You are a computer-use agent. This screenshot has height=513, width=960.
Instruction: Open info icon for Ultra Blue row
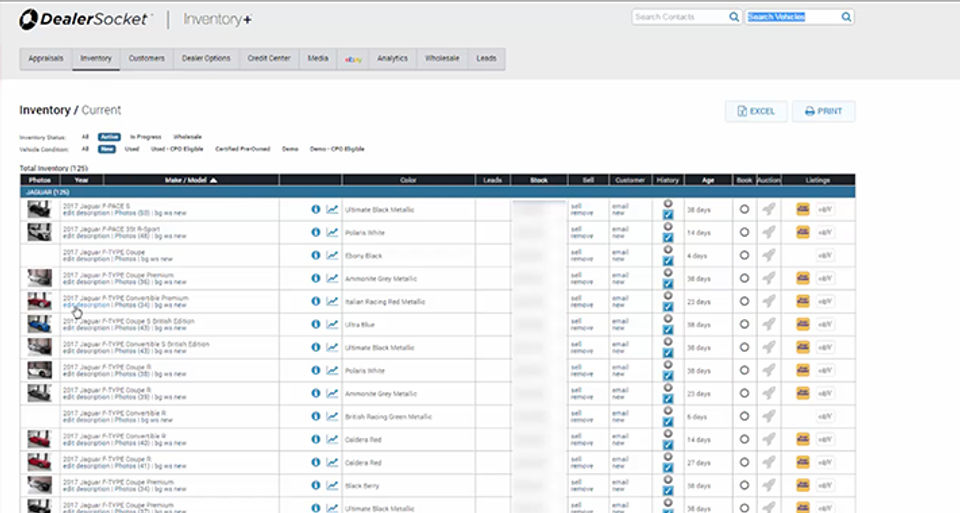tap(315, 324)
